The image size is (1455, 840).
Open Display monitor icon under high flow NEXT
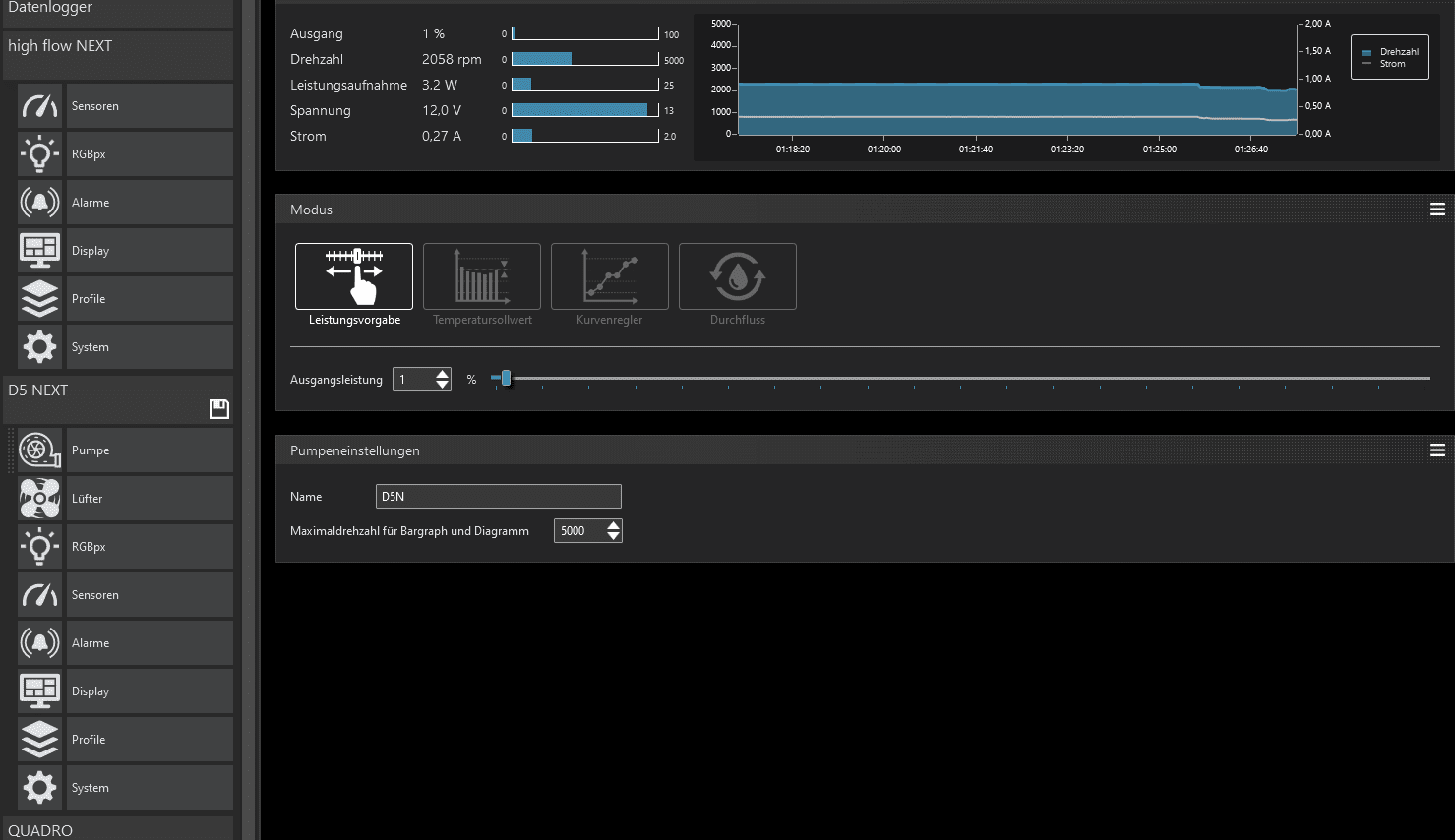tap(39, 251)
